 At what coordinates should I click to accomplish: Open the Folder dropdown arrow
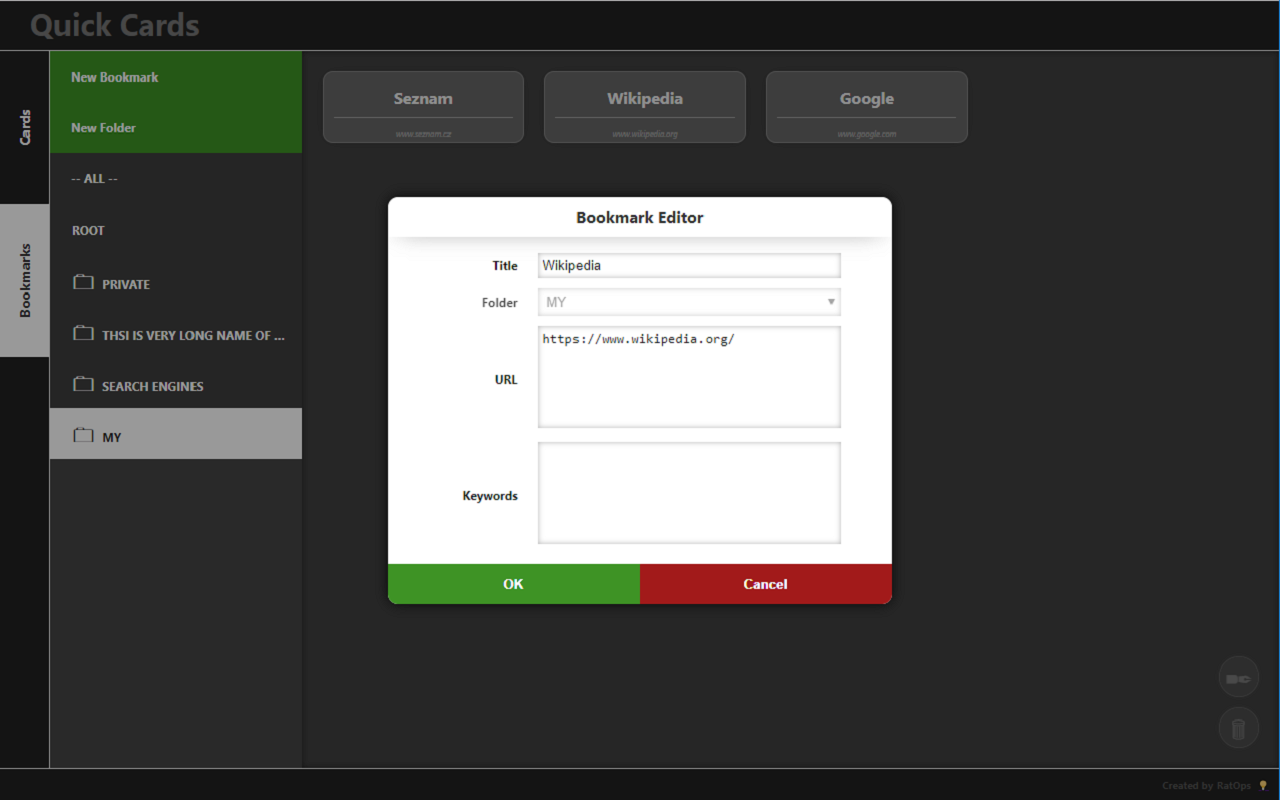tap(831, 302)
